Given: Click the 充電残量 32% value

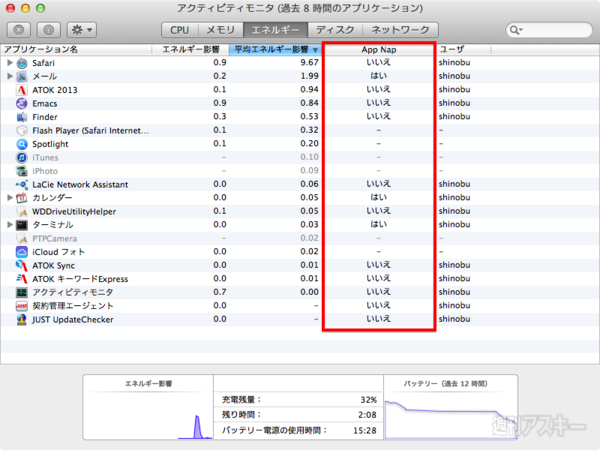Looking at the screenshot, I should tap(368, 400).
